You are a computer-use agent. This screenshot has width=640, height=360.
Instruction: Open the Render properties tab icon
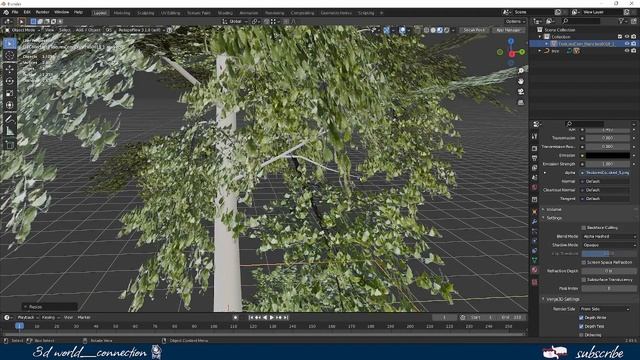pos(535,148)
